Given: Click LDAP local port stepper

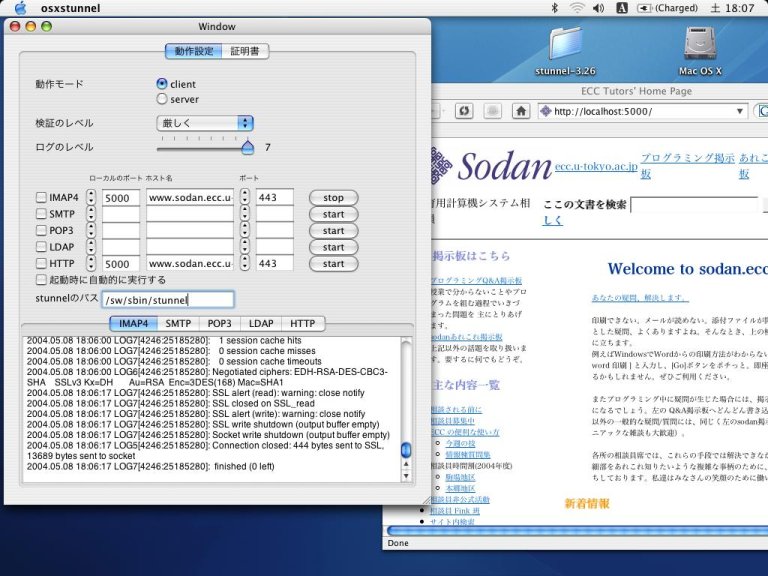Looking at the screenshot, I should click(x=91, y=247).
